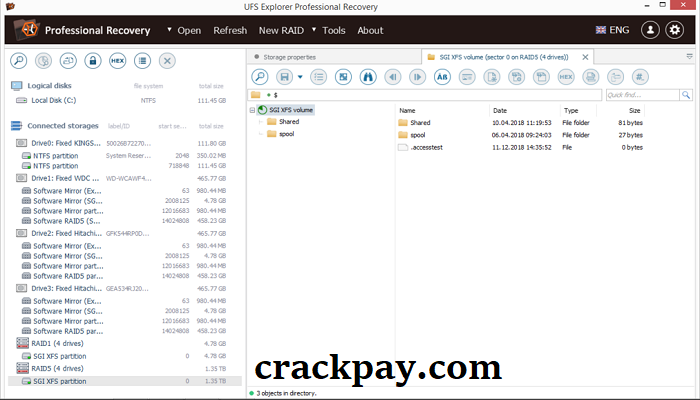
Task: Click the hash # icon in explorer toolbar
Action: (x=640, y=77)
